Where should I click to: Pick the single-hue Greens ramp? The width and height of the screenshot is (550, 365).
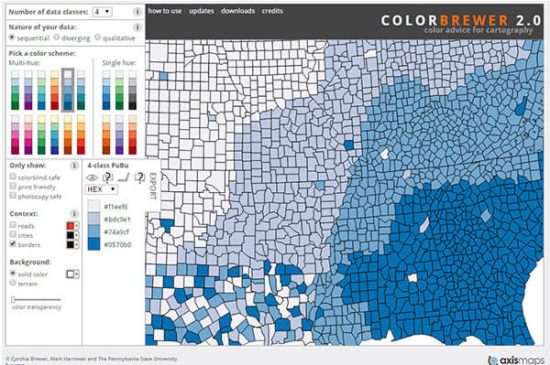pyautogui.click(x=119, y=90)
